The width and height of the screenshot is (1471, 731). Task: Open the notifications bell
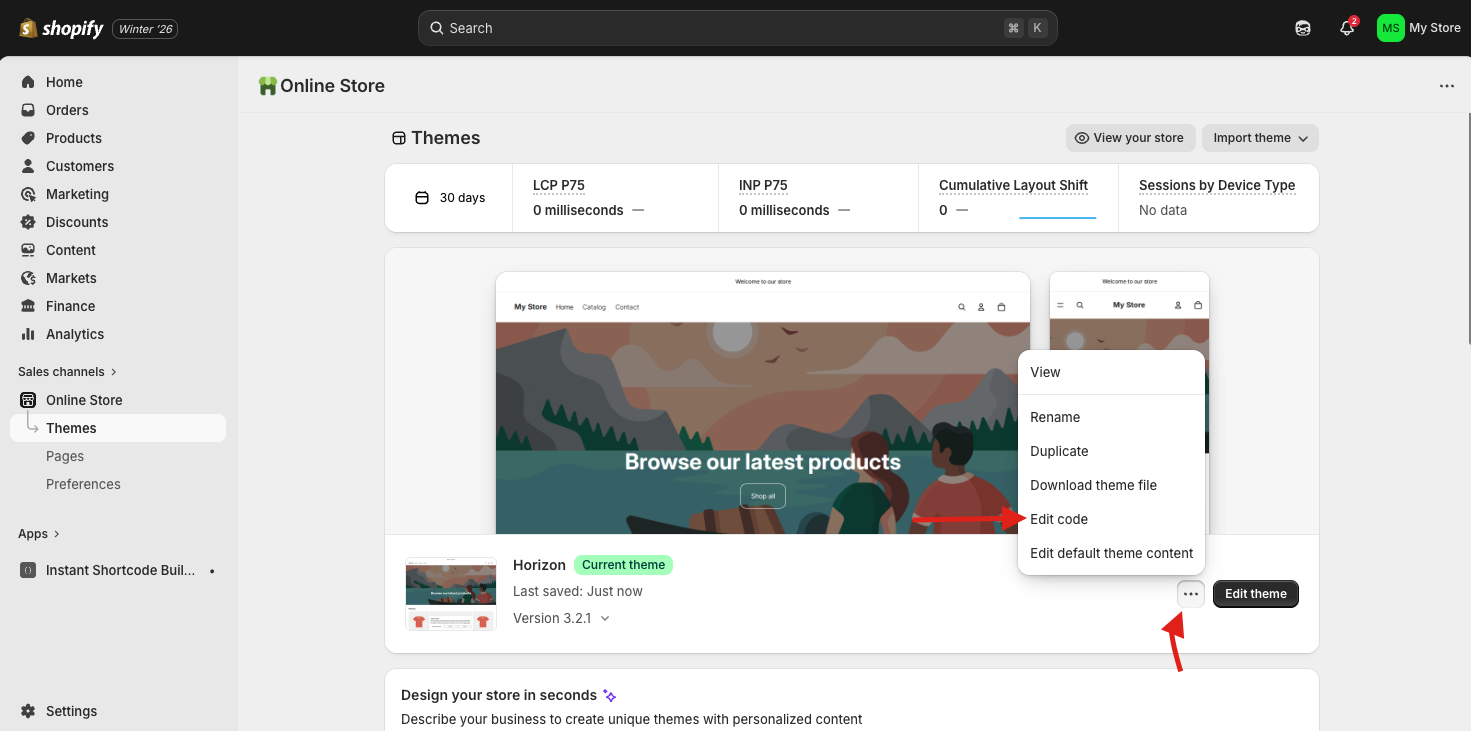tap(1345, 28)
